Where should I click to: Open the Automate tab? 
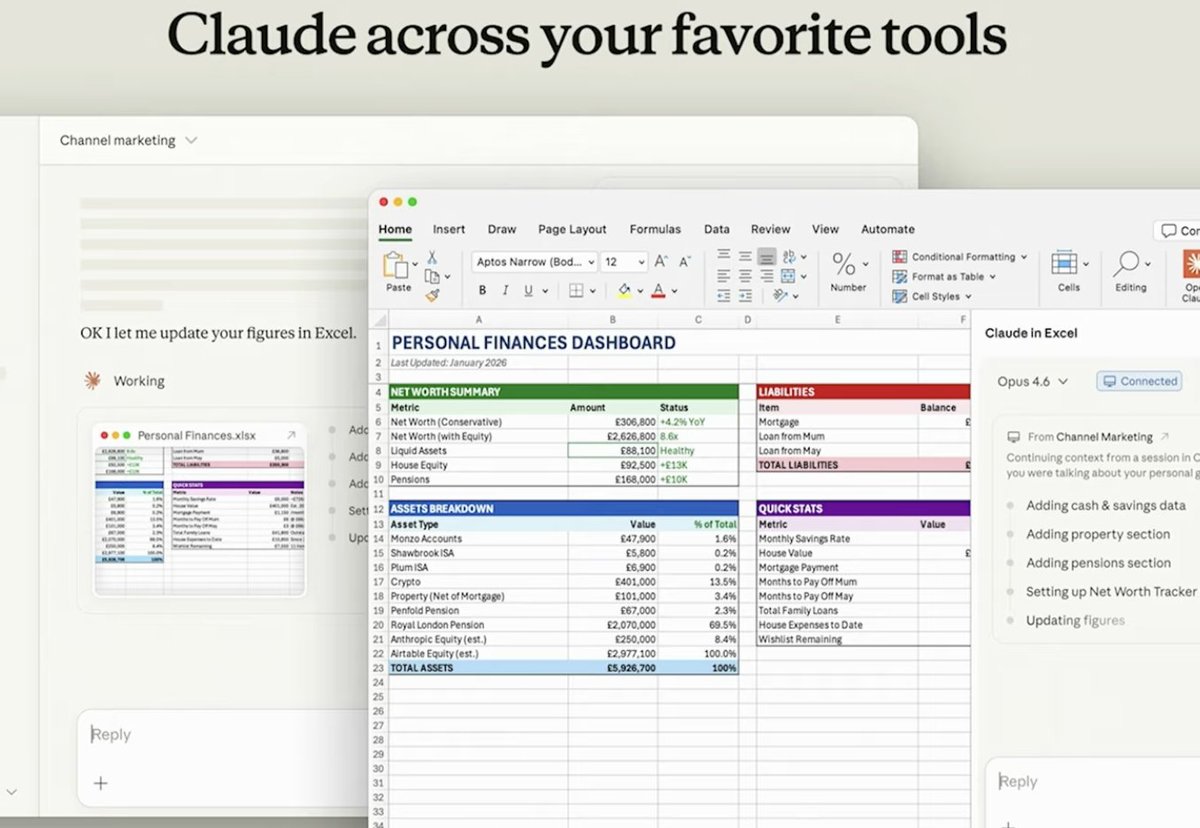coord(888,229)
